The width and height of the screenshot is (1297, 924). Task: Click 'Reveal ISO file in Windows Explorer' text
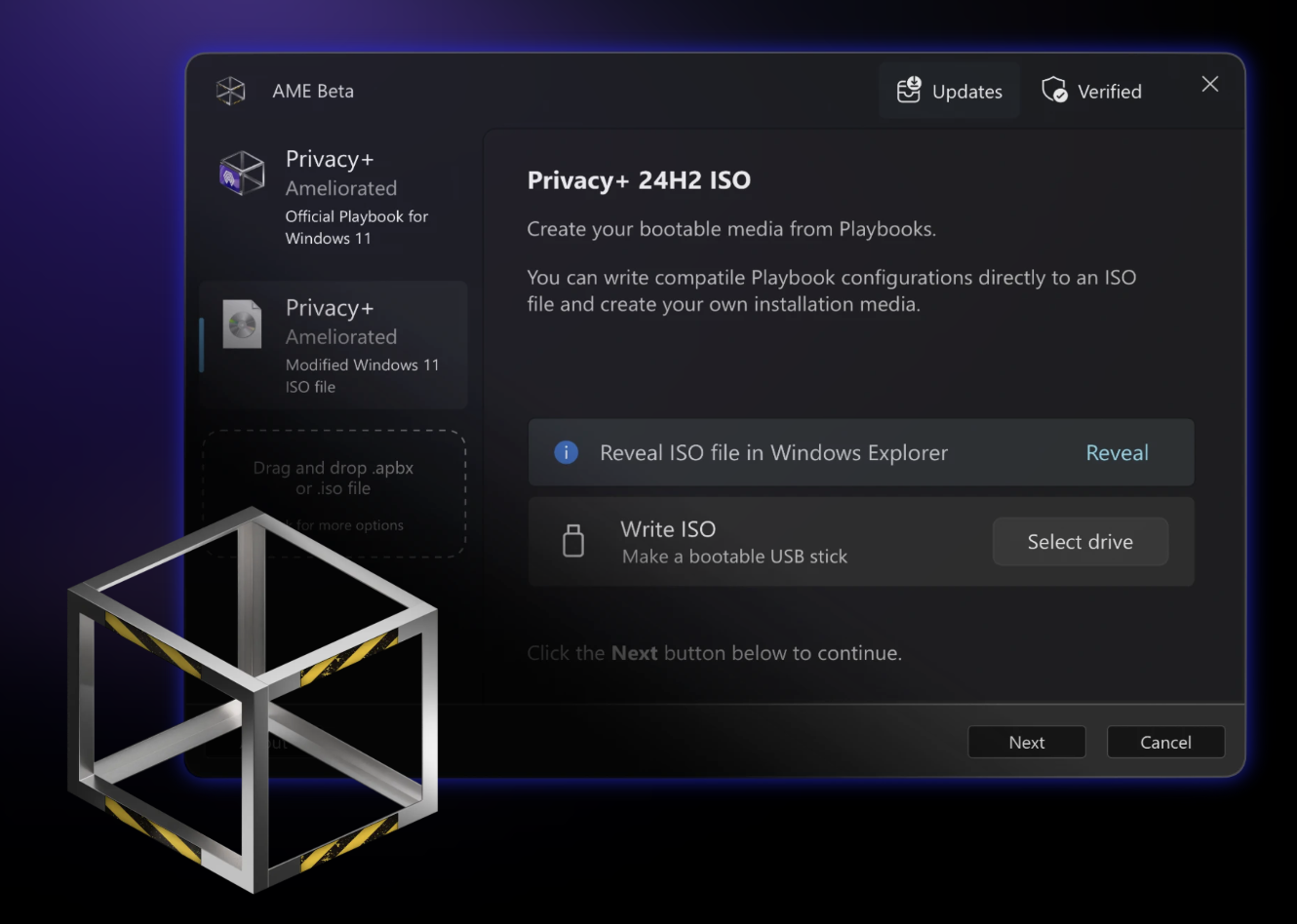point(773,452)
